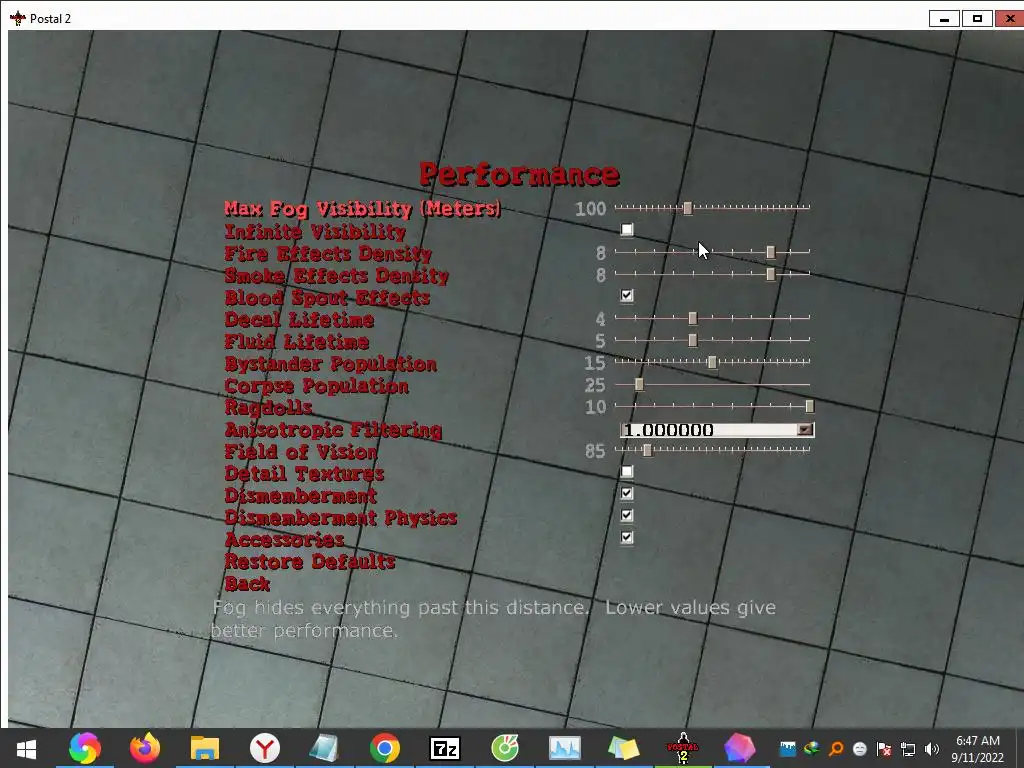Viewport: 1024px width, 768px height.
Task: Launch Firefox from the taskbar
Action: tap(145, 748)
